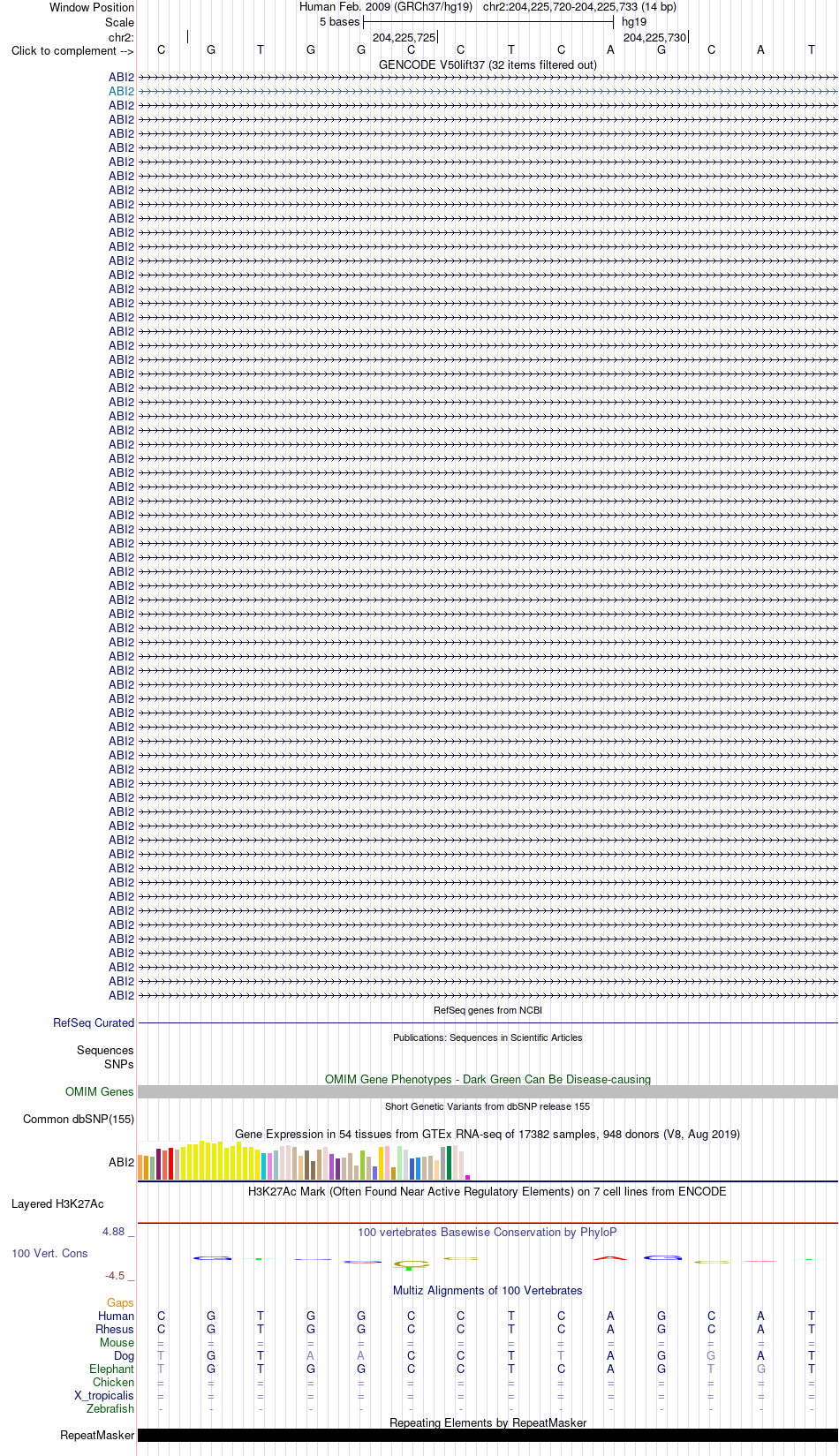Open 'Repeating Elements by RepeatMasker' title
839x1456 pixels.
pyautogui.click(x=488, y=1422)
